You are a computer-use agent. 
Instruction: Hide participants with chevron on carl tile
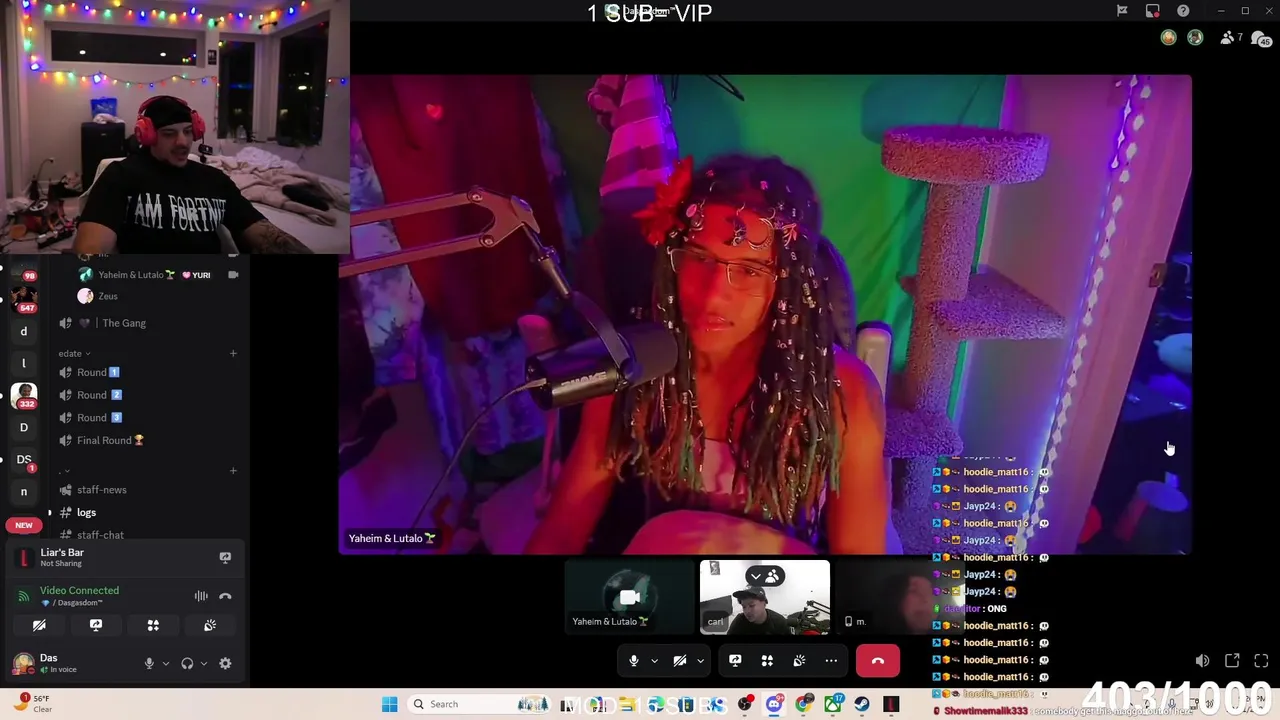[764, 576]
